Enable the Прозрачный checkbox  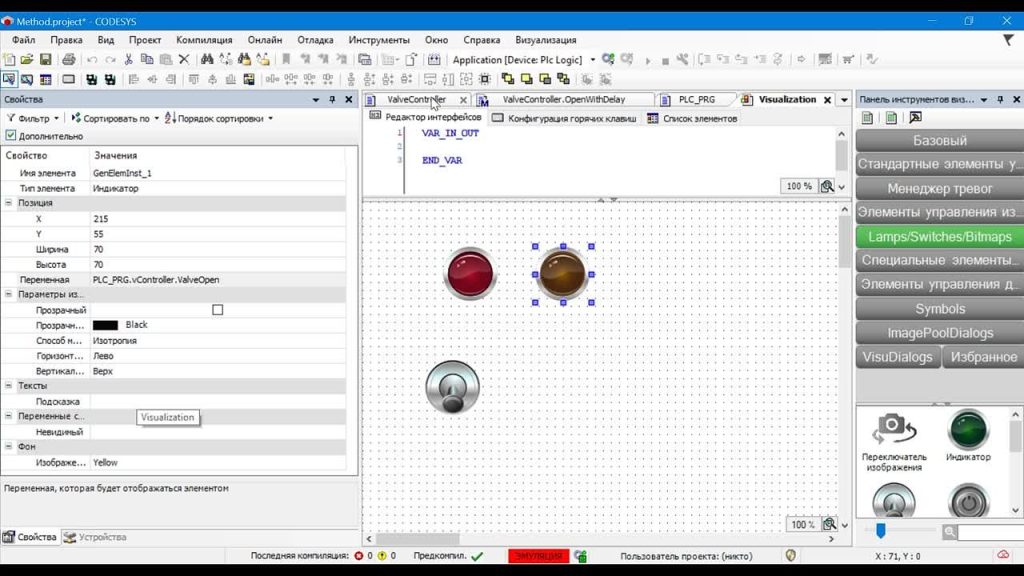[217, 310]
